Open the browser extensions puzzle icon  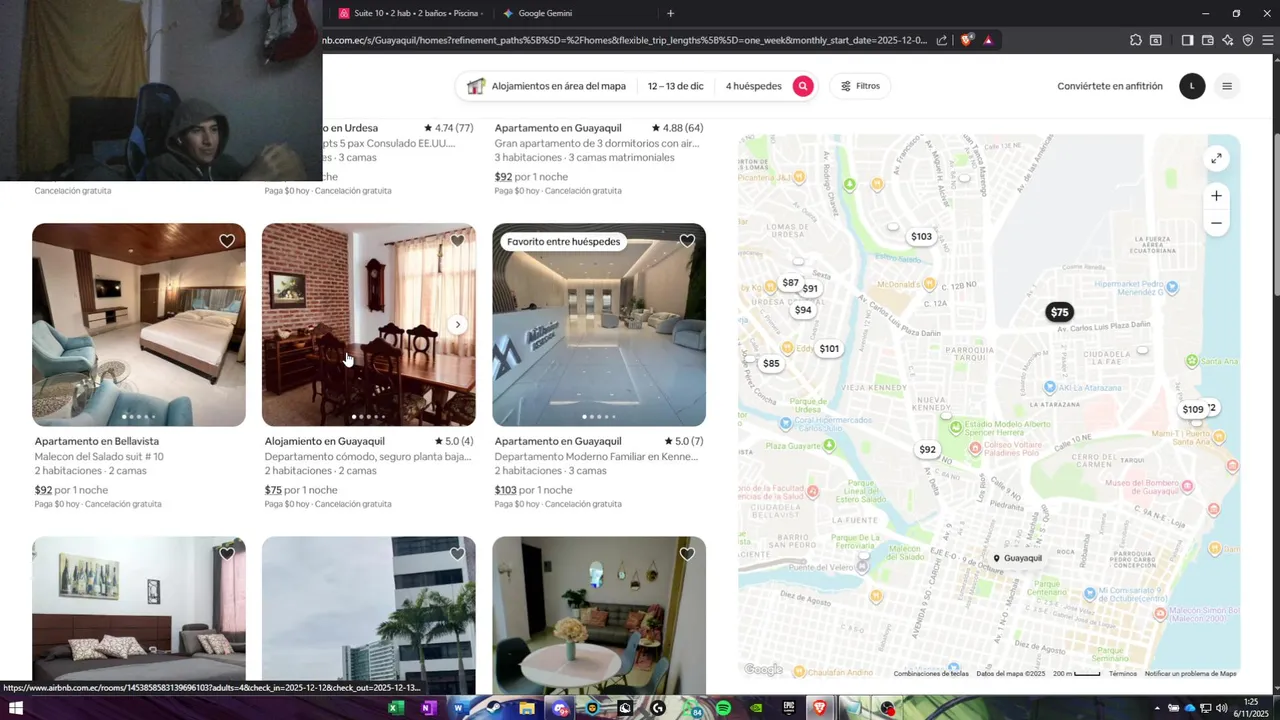tap(1136, 40)
